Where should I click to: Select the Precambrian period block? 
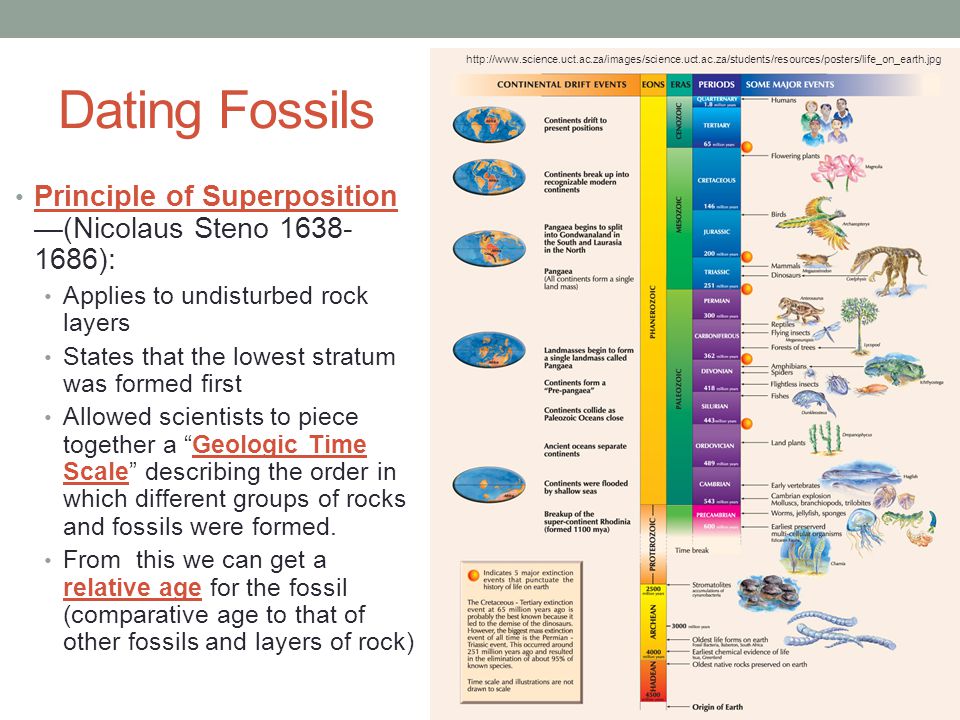[x=716, y=519]
